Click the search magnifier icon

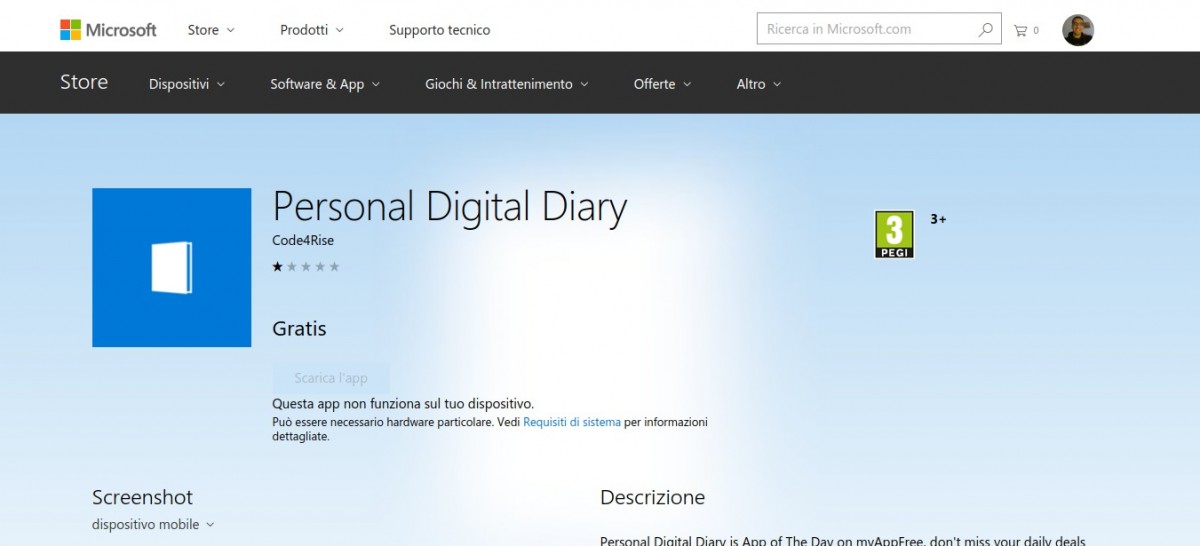coord(986,29)
